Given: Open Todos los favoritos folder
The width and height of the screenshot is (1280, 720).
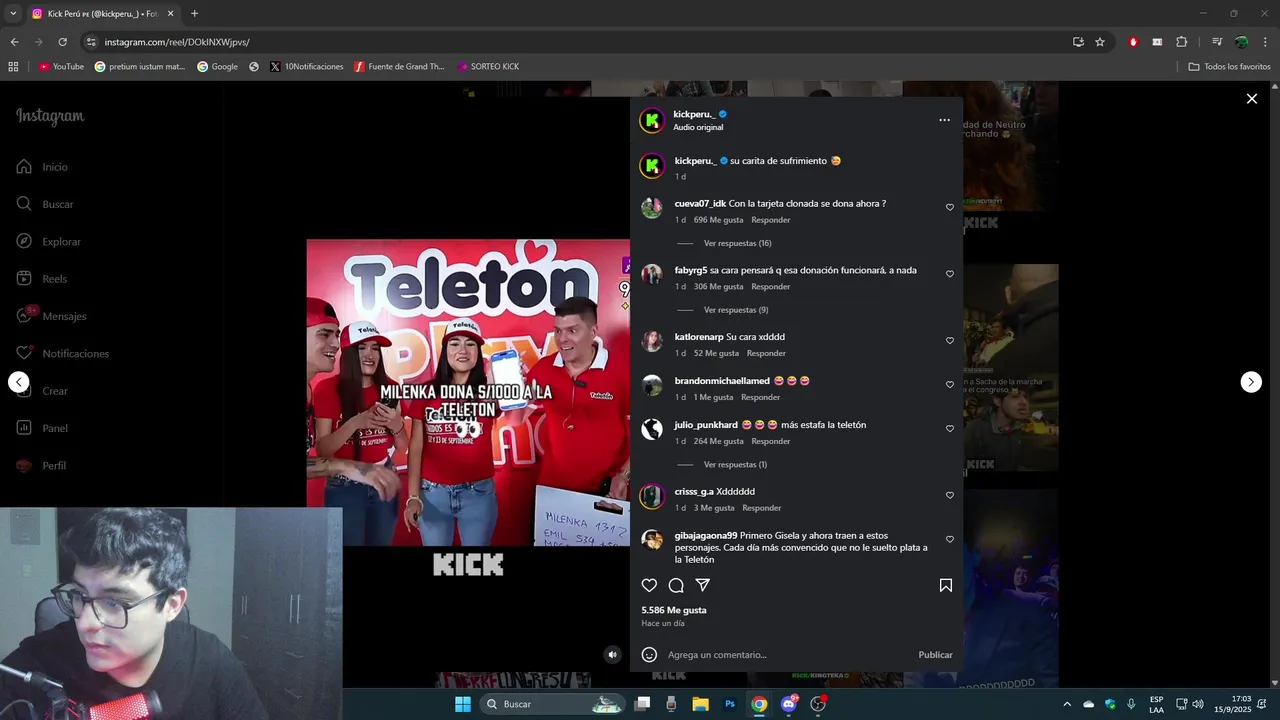Looking at the screenshot, I should pyautogui.click(x=1229, y=67).
